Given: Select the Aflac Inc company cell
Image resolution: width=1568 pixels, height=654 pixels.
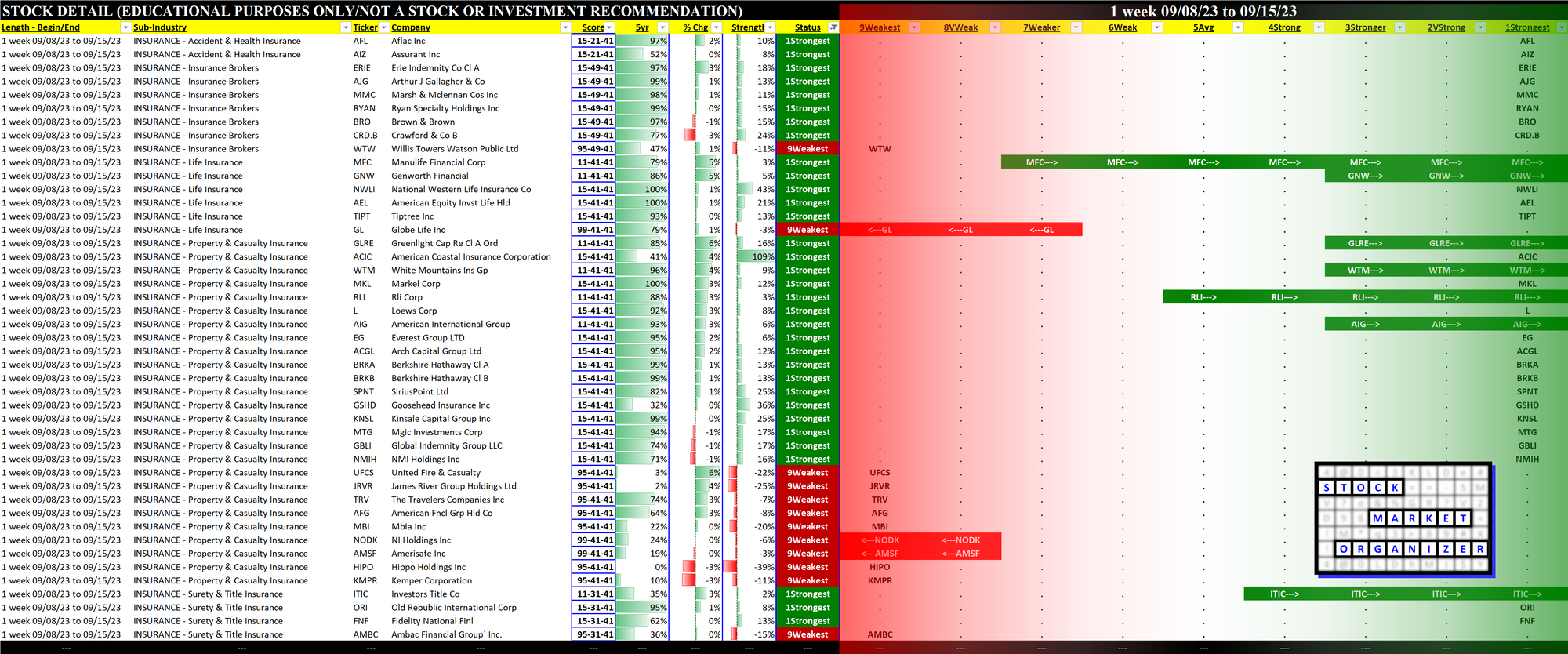Looking at the screenshot, I should [x=481, y=41].
